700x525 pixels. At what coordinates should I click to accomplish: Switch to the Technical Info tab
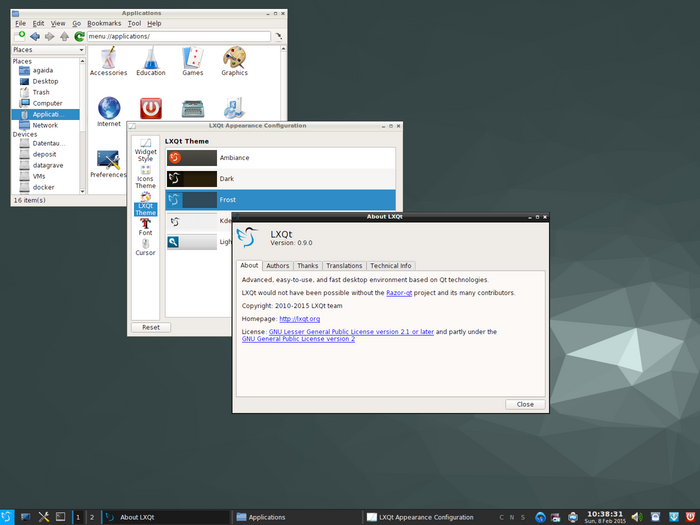[x=390, y=266]
